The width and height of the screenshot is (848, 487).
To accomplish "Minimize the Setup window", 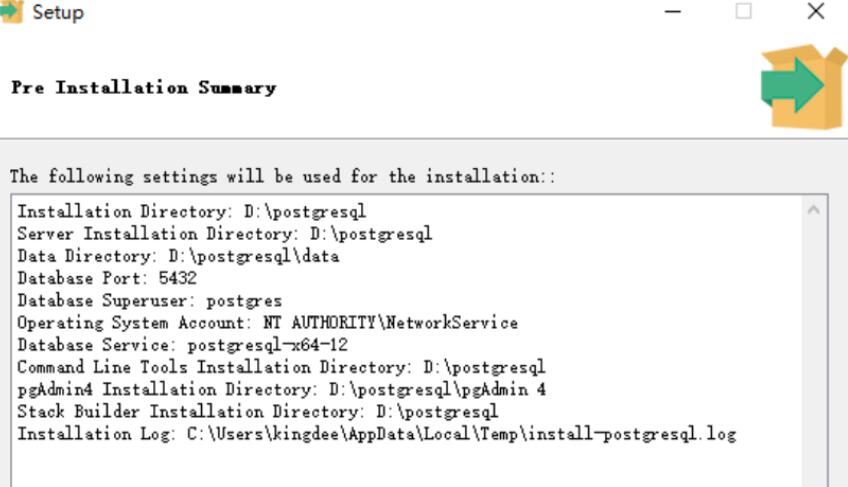I will (672, 11).
